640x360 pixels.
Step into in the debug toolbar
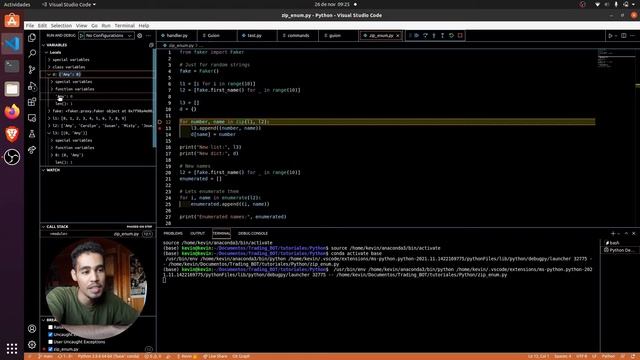[434, 36]
